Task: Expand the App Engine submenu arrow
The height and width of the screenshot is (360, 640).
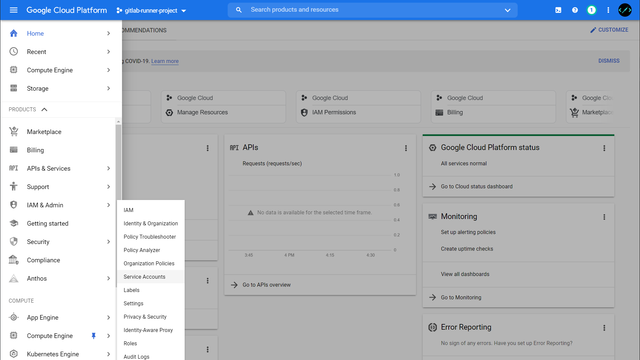Action: click(x=109, y=318)
